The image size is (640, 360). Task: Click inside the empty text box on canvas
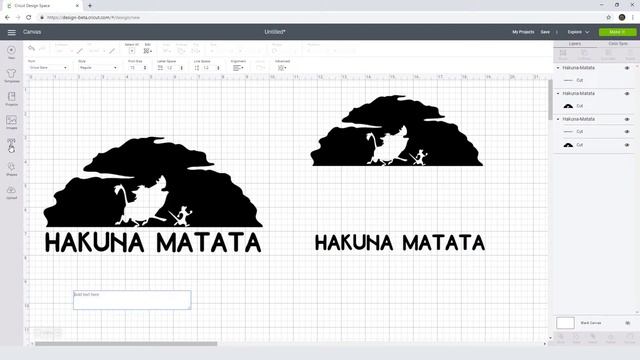point(132,300)
